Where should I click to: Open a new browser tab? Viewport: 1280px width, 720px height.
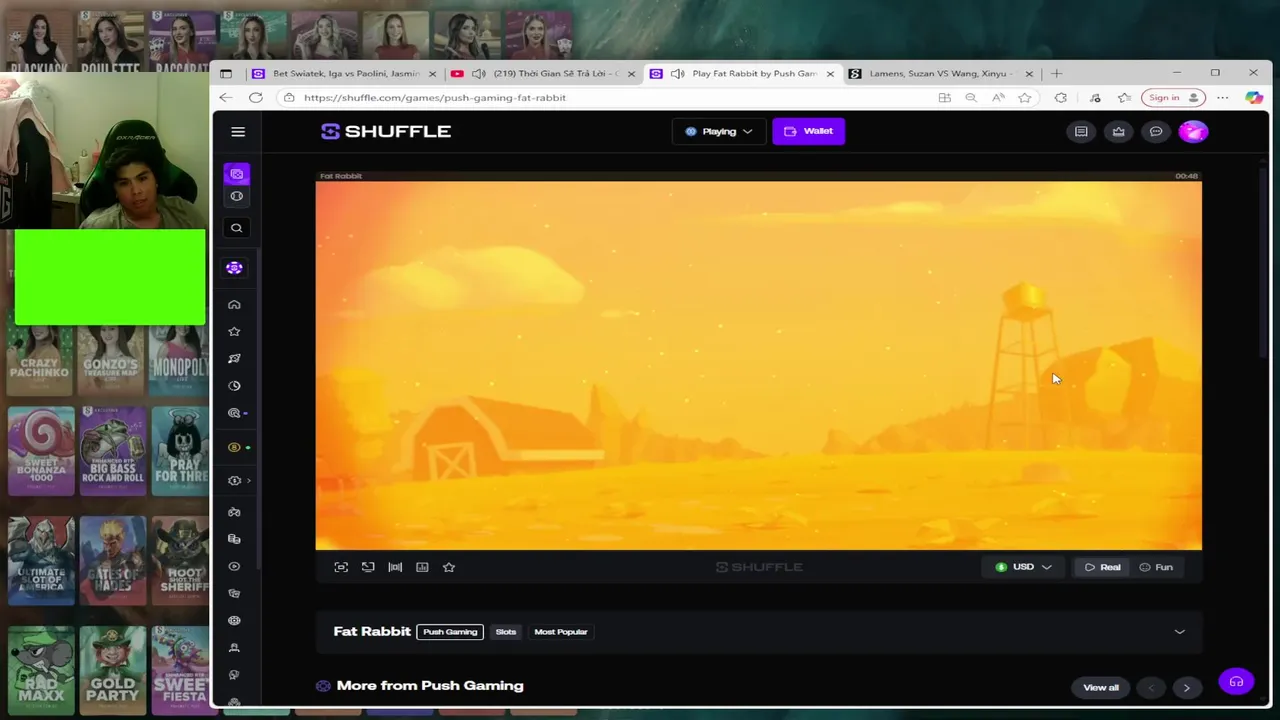pyautogui.click(x=1056, y=73)
